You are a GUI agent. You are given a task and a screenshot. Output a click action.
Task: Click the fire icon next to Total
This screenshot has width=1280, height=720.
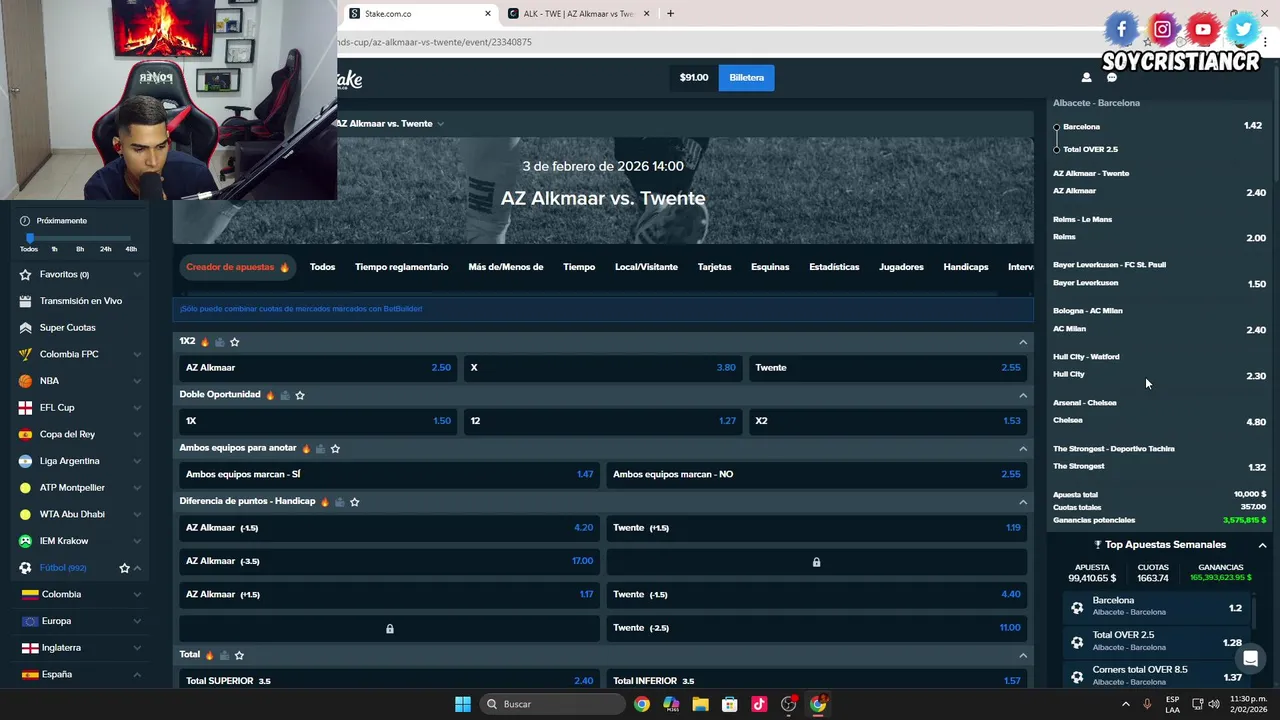point(209,655)
